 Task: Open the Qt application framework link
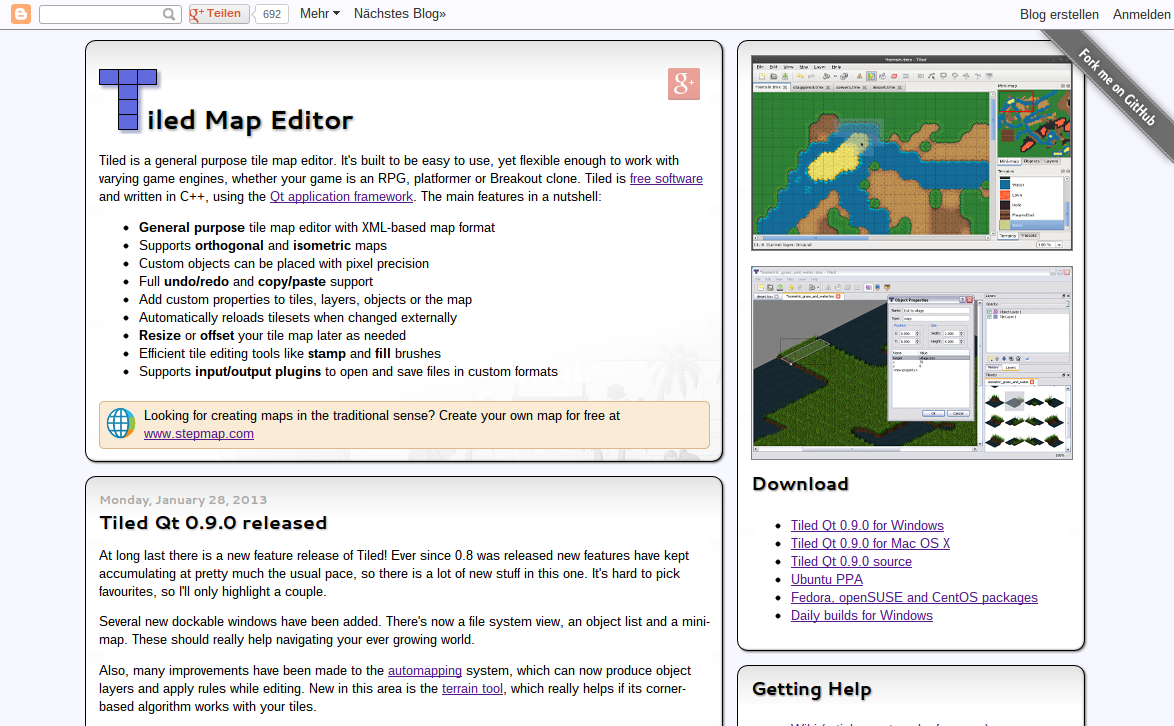pyautogui.click(x=341, y=197)
